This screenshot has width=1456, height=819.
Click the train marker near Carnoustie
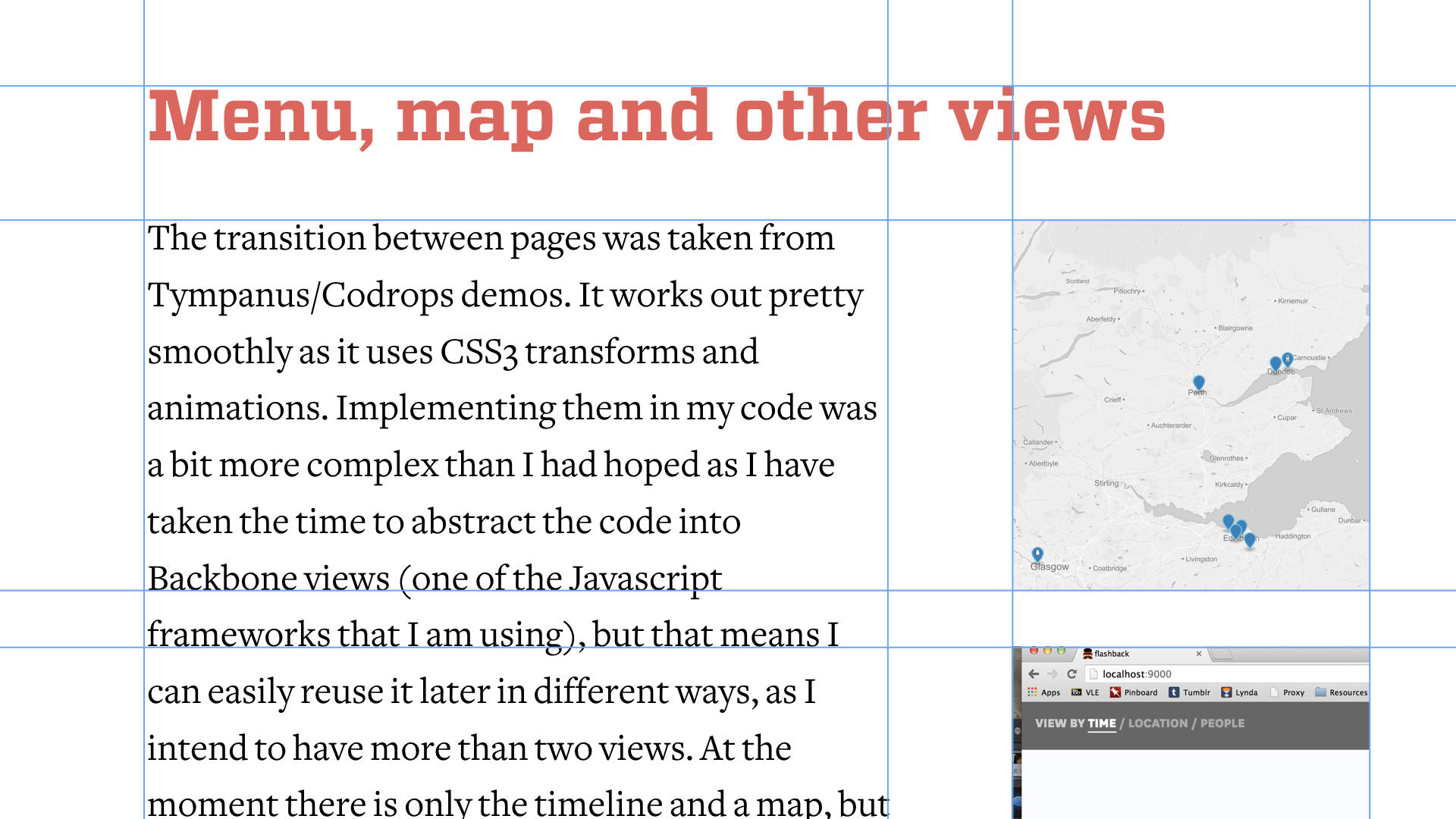pos(1287,359)
